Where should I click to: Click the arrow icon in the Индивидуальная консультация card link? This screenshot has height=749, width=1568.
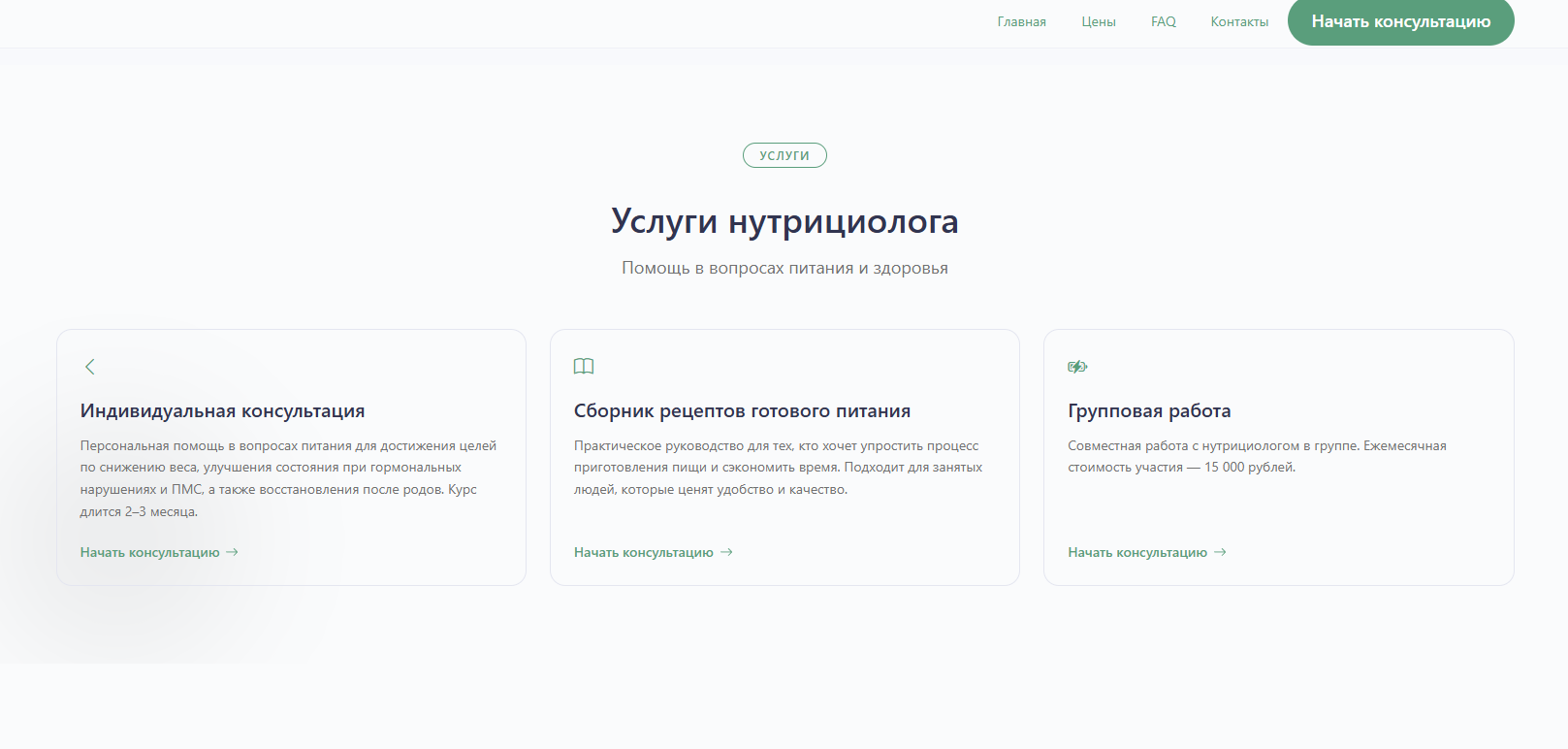[233, 552]
